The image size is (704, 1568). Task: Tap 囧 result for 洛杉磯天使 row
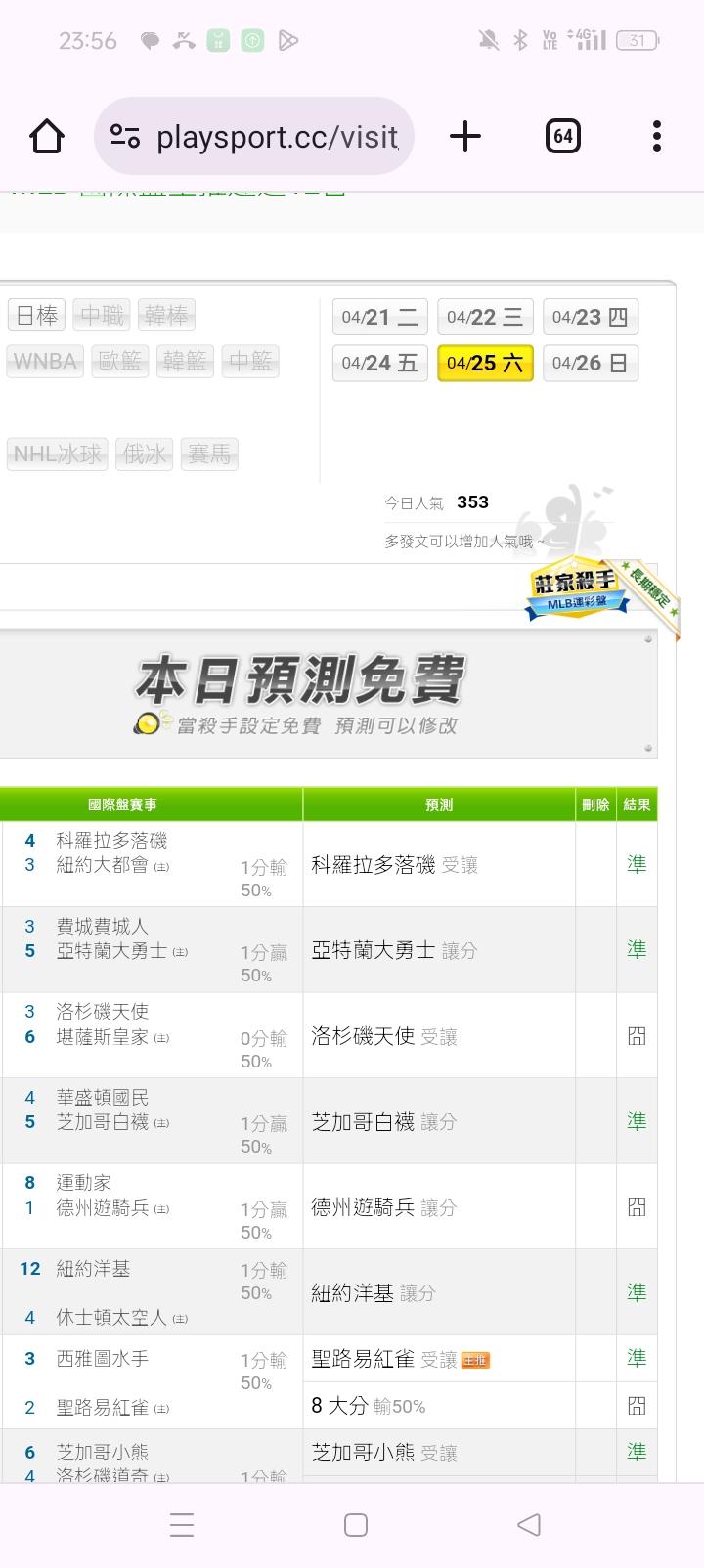coord(637,1036)
